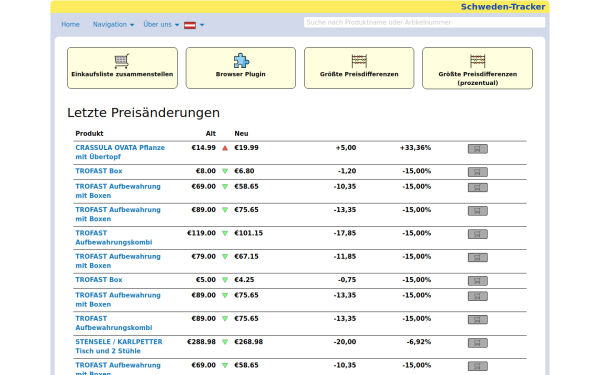Open the shopping list builder cart icon
The image size is (600, 375).
122,61
